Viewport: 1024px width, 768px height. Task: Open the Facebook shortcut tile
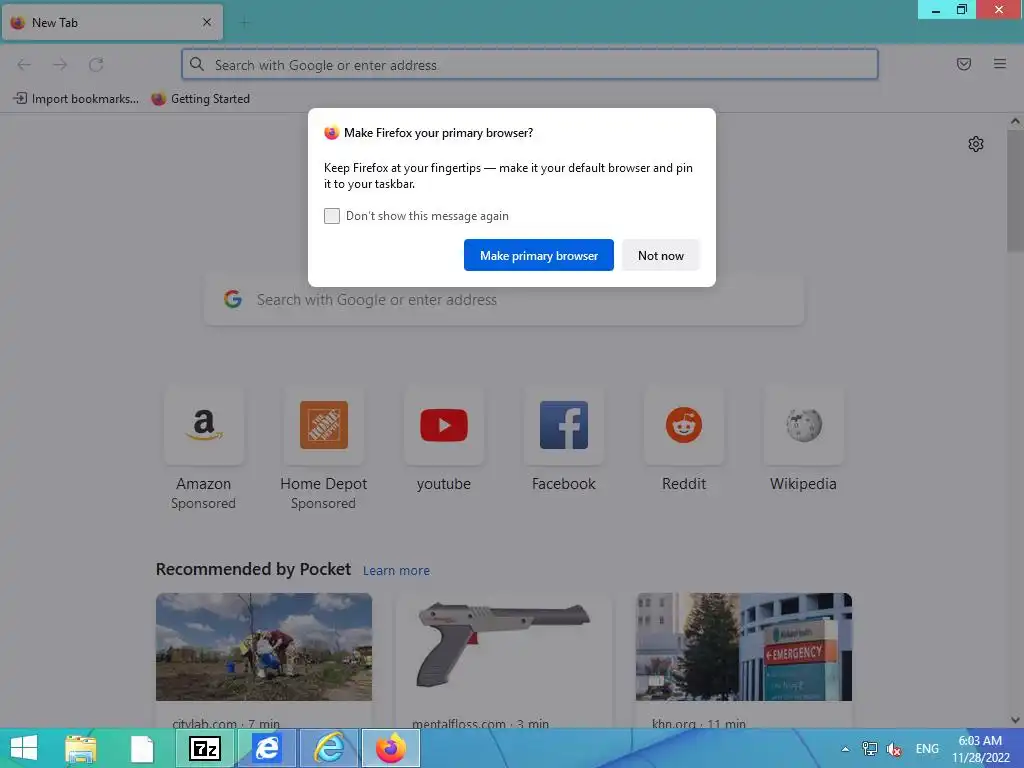564,425
